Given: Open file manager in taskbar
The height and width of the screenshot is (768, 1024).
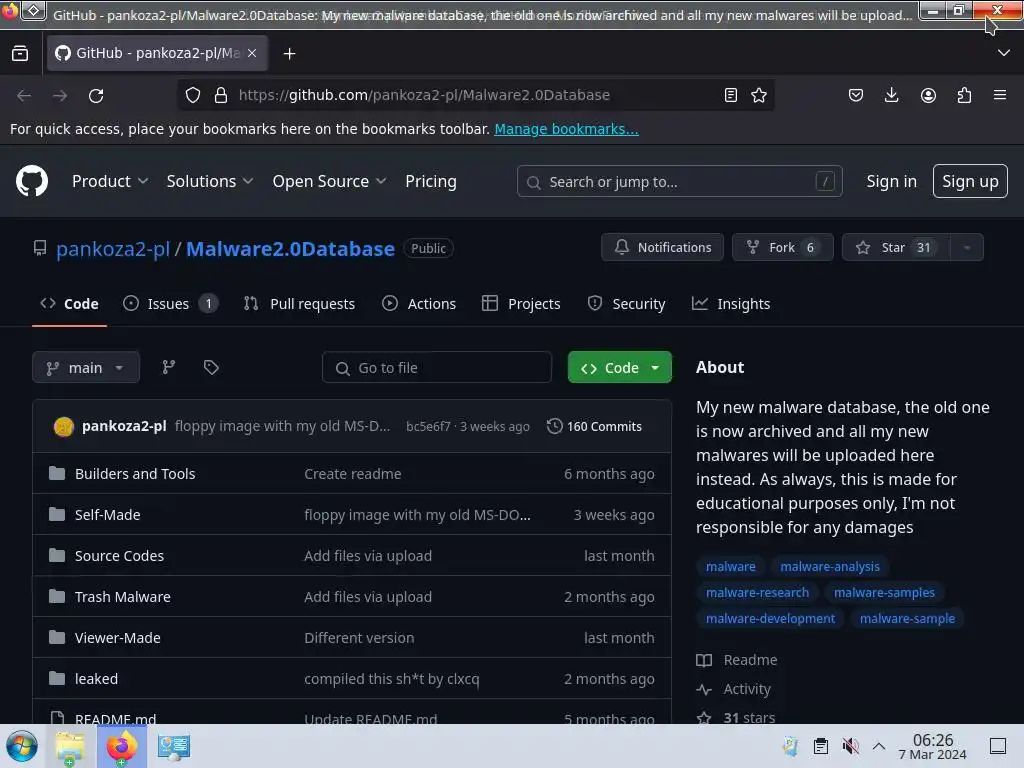Looking at the screenshot, I should [x=70, y=746].
